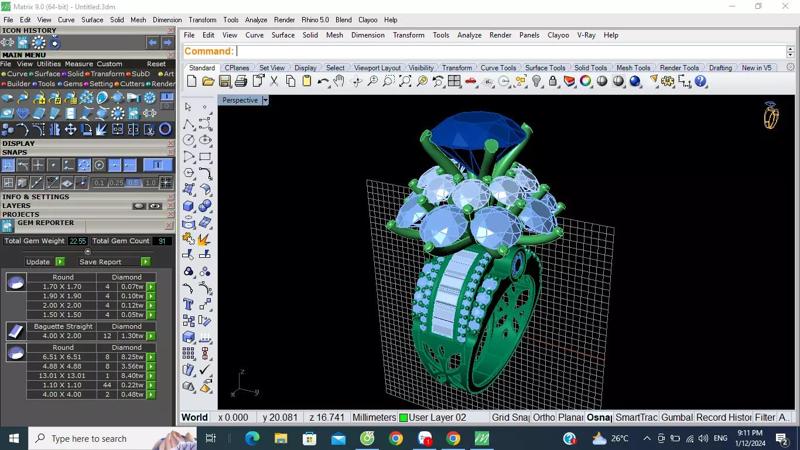Toggle Gumball in status bar
The image size is (800, 450).
pos(677,417)
